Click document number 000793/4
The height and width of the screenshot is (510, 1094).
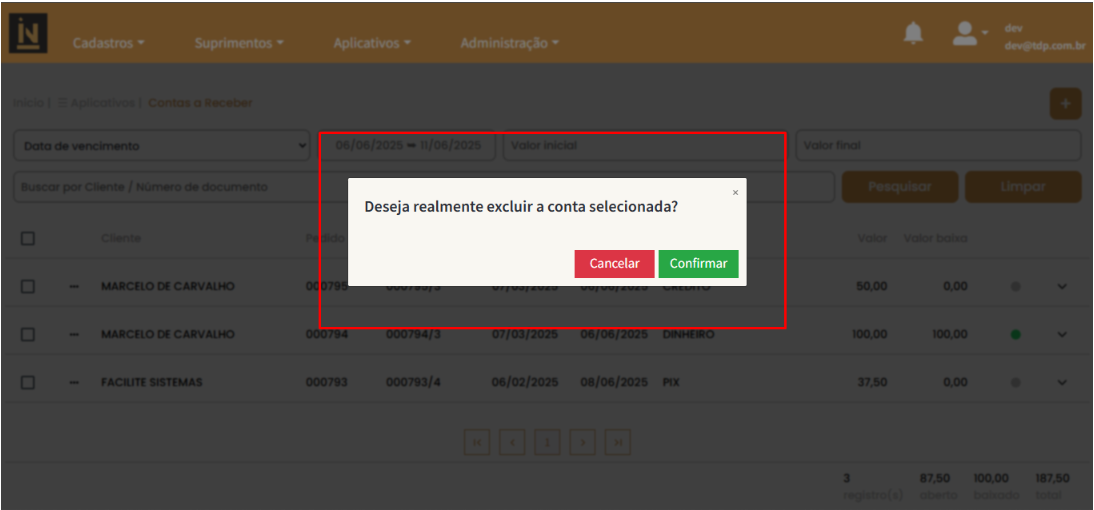[413, 382]
